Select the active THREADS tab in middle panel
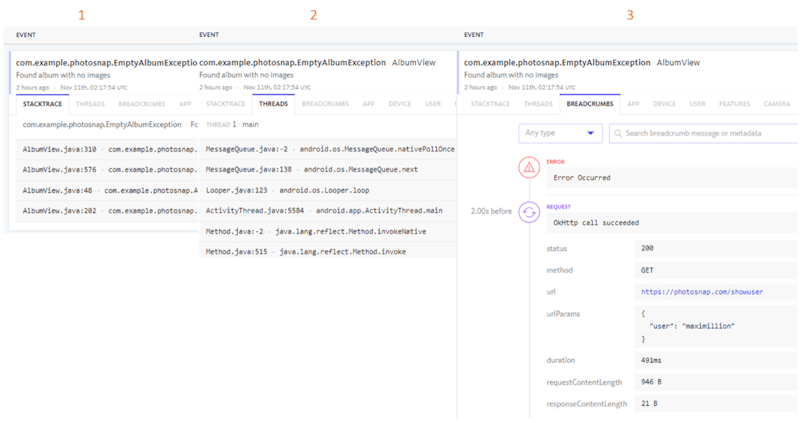 (x=272, y=103)
